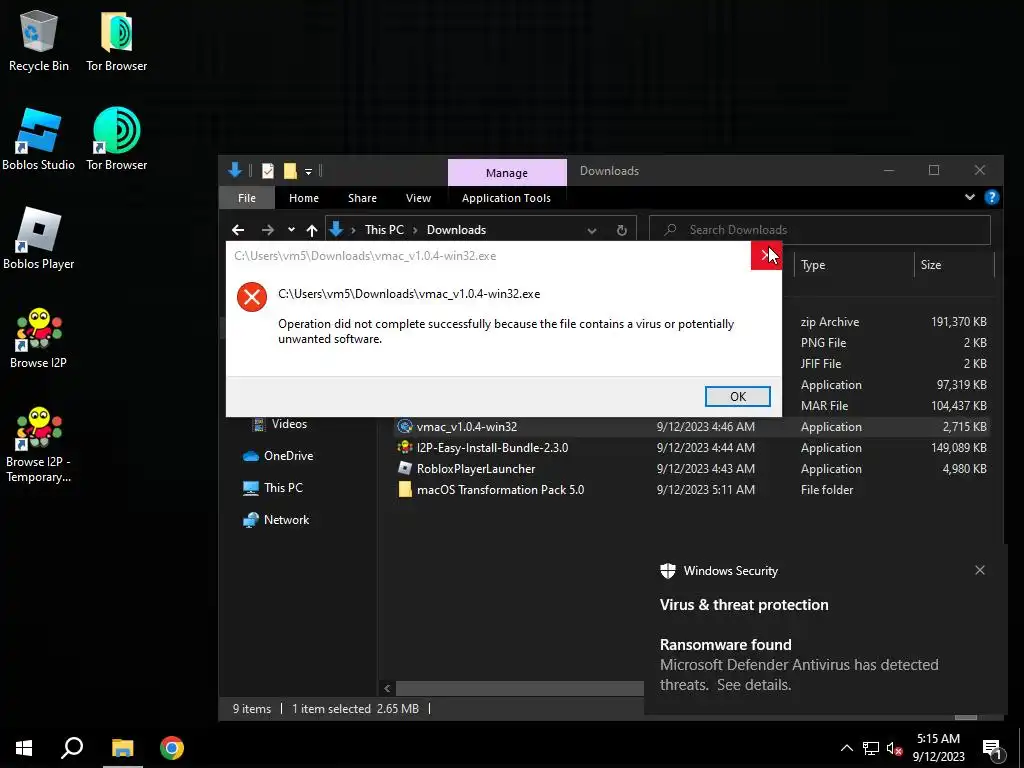Open the Action Center notifications icon

point(992,749)
